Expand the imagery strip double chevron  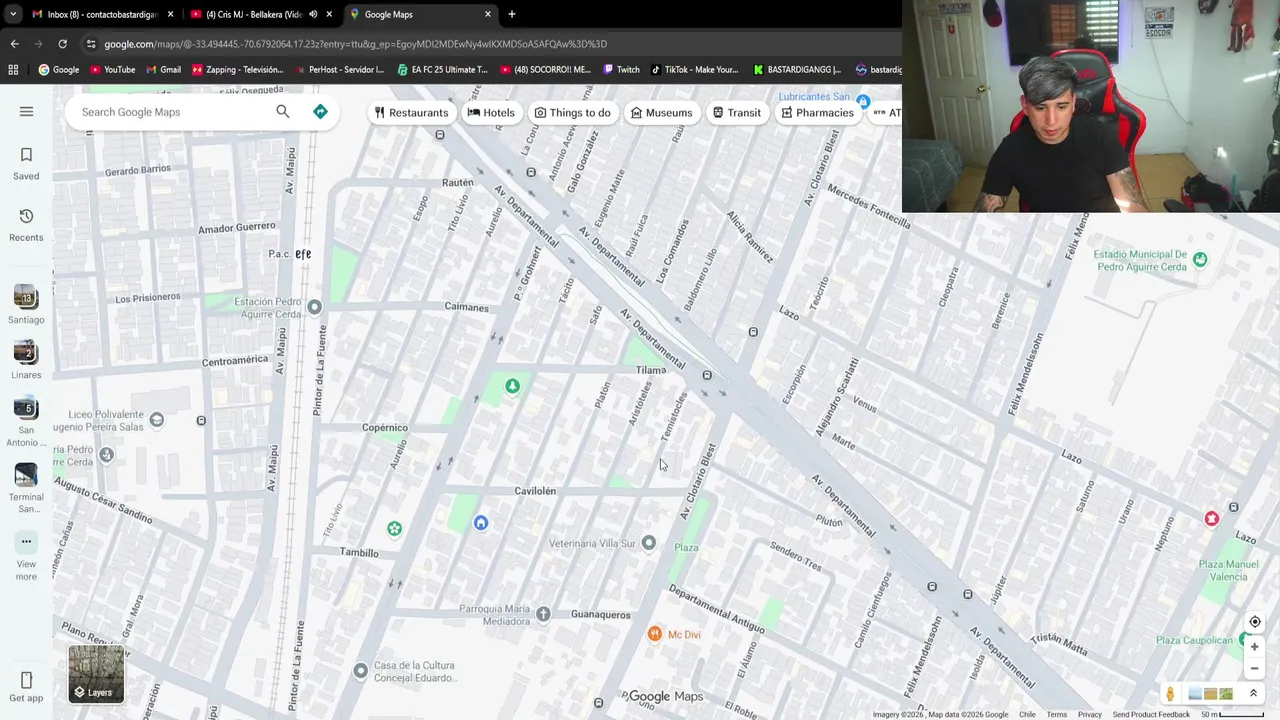click(1253, 694)
